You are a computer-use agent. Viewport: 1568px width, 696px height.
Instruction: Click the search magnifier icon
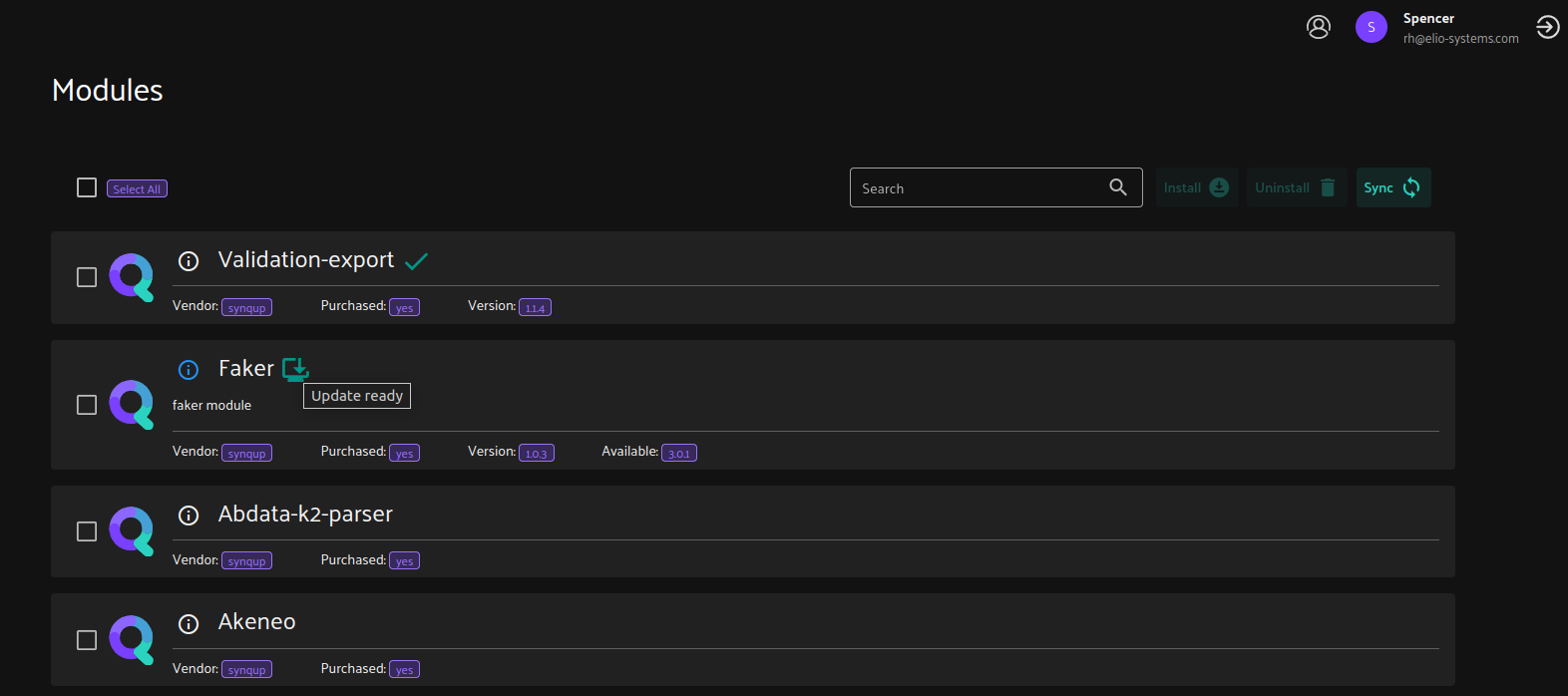tap(1118, 187)
